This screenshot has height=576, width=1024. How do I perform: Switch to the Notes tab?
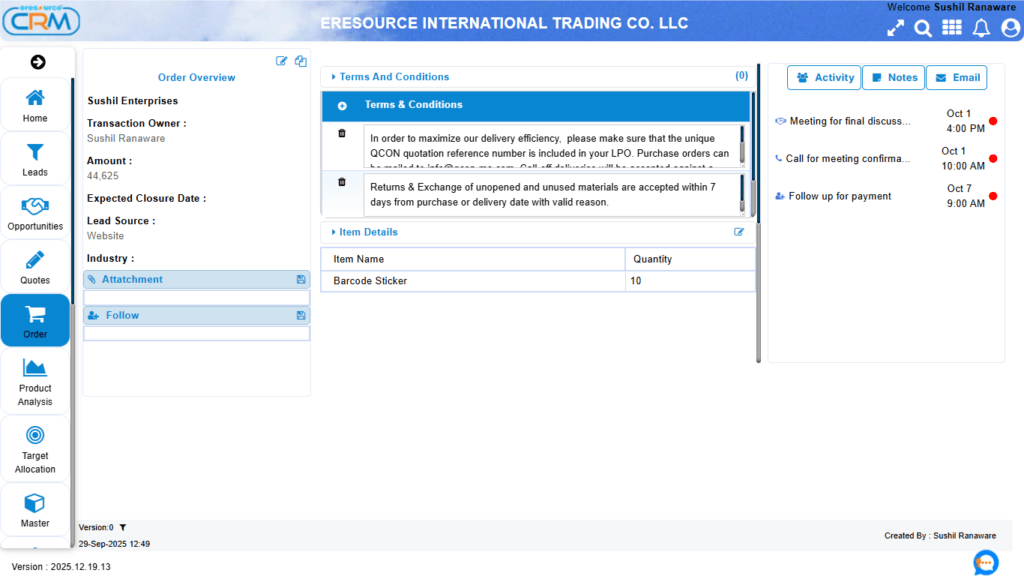893,77
